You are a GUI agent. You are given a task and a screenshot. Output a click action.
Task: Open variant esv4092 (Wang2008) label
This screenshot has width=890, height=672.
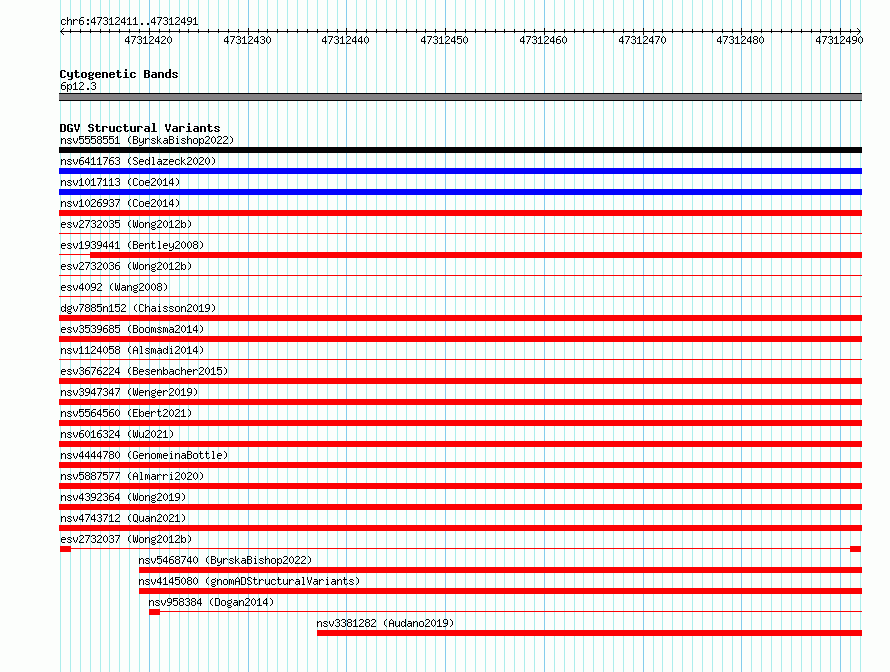point(114,287)
